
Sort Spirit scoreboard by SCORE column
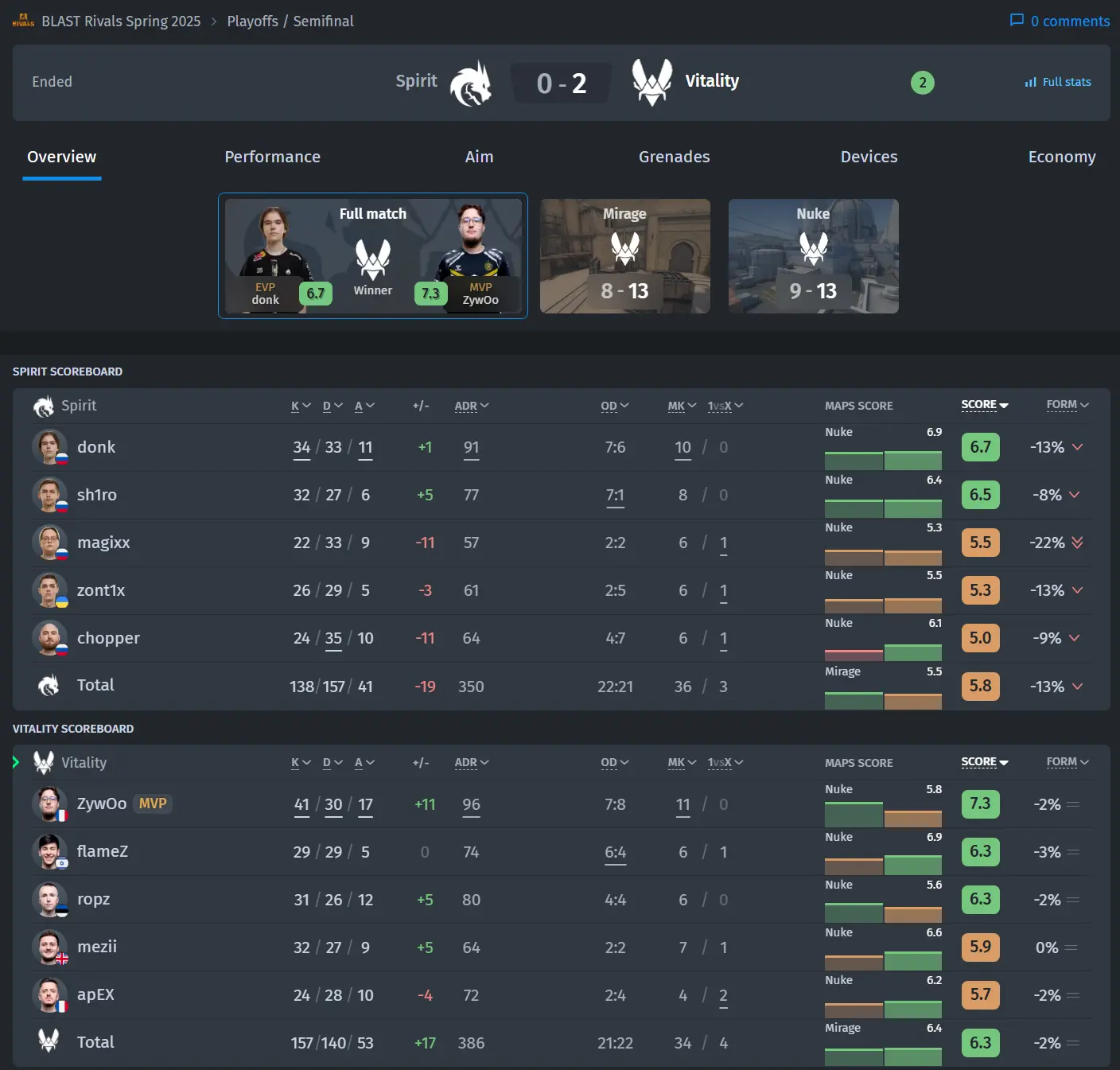984,405
